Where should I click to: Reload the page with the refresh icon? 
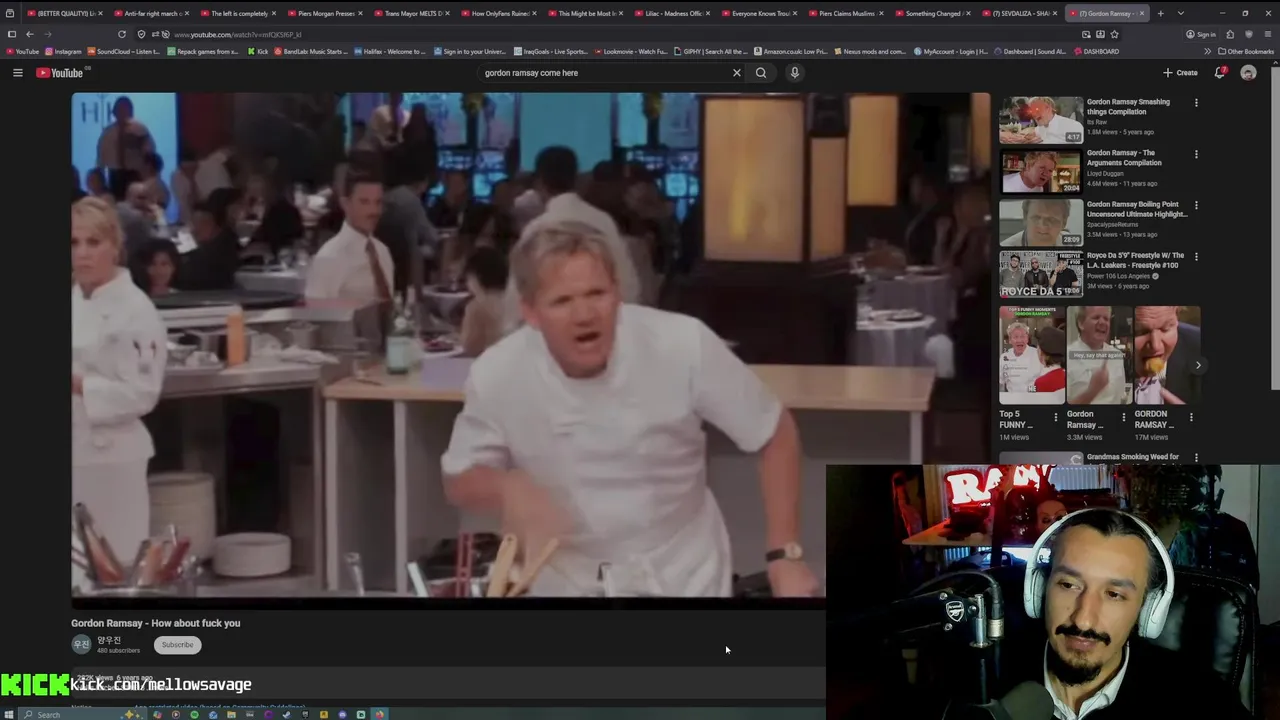[x=122, y=34]
